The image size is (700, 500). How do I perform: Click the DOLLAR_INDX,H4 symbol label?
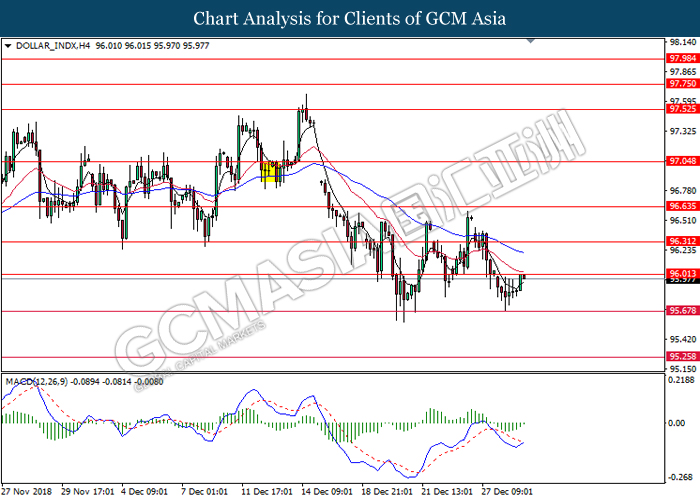[x=53, y=46]
